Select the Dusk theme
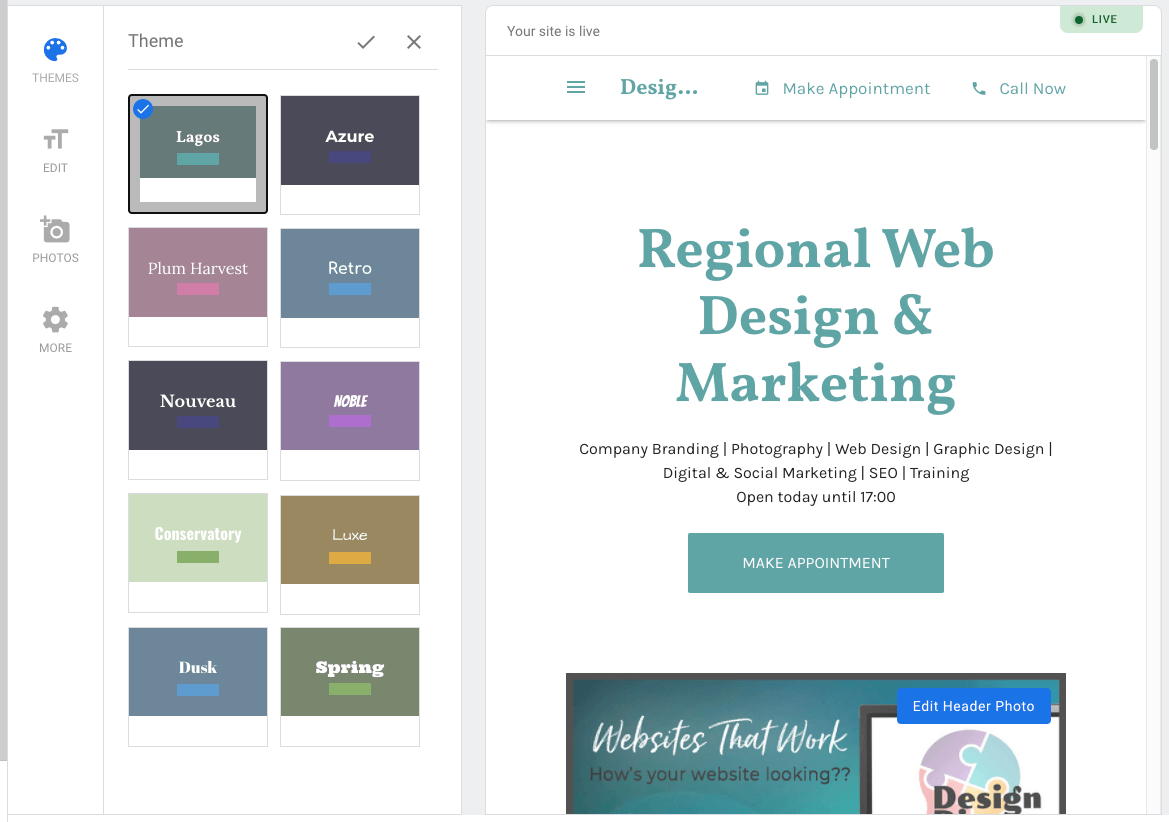The width and height of the screenshot is (1169, 822). click(198, 686)
